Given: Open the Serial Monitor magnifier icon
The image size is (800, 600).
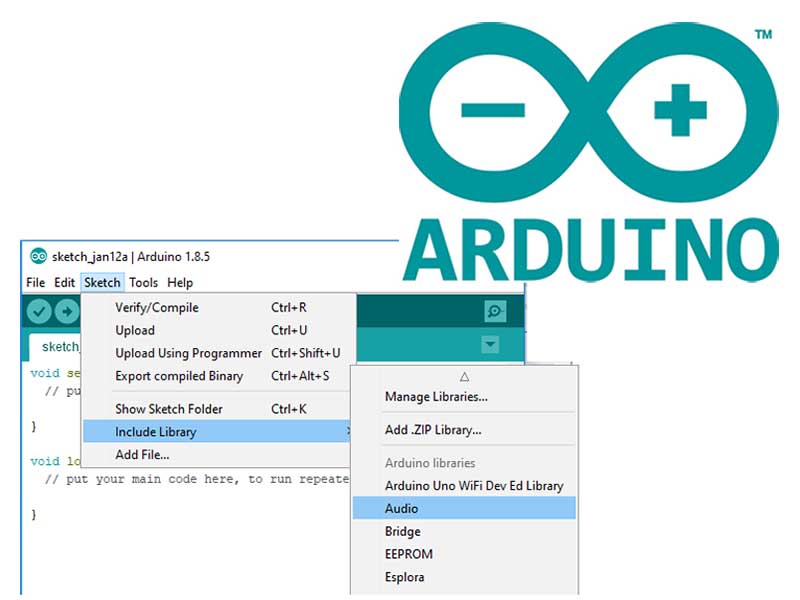Looking at the screenshot, I should [x=493, y=311].
